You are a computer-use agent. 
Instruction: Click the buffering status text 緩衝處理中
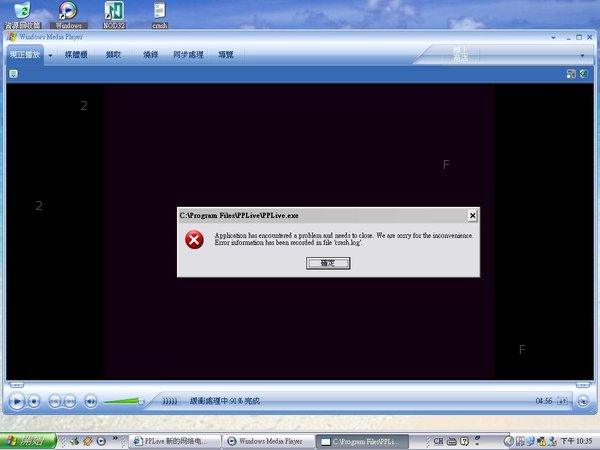225,401
